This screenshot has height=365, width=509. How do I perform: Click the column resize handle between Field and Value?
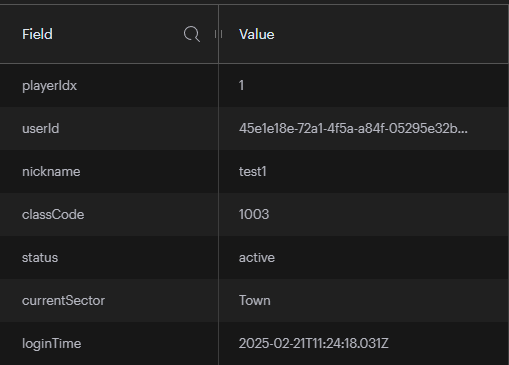(218, 34)
